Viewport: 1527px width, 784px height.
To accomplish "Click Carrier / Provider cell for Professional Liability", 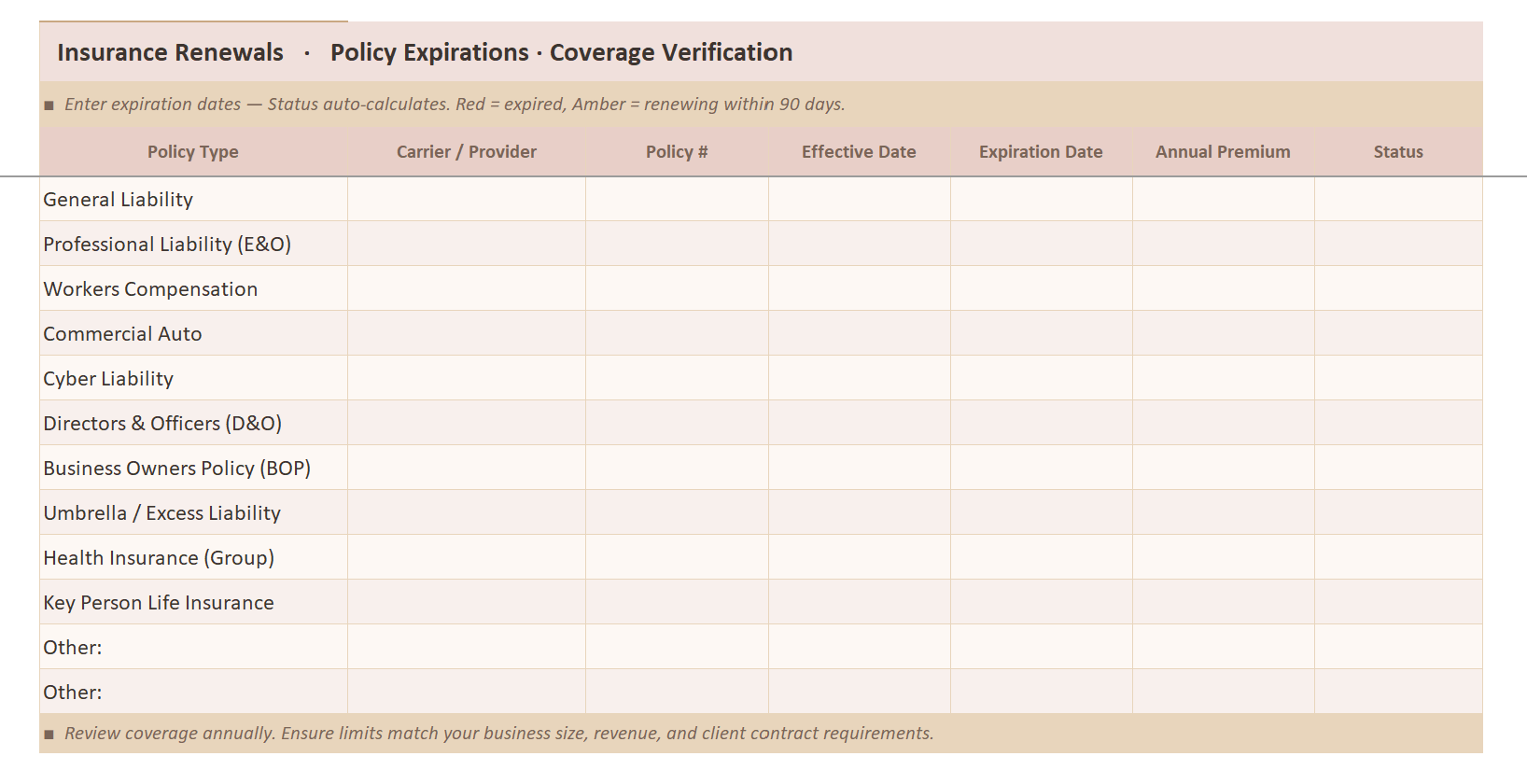I will pos(467,244).
